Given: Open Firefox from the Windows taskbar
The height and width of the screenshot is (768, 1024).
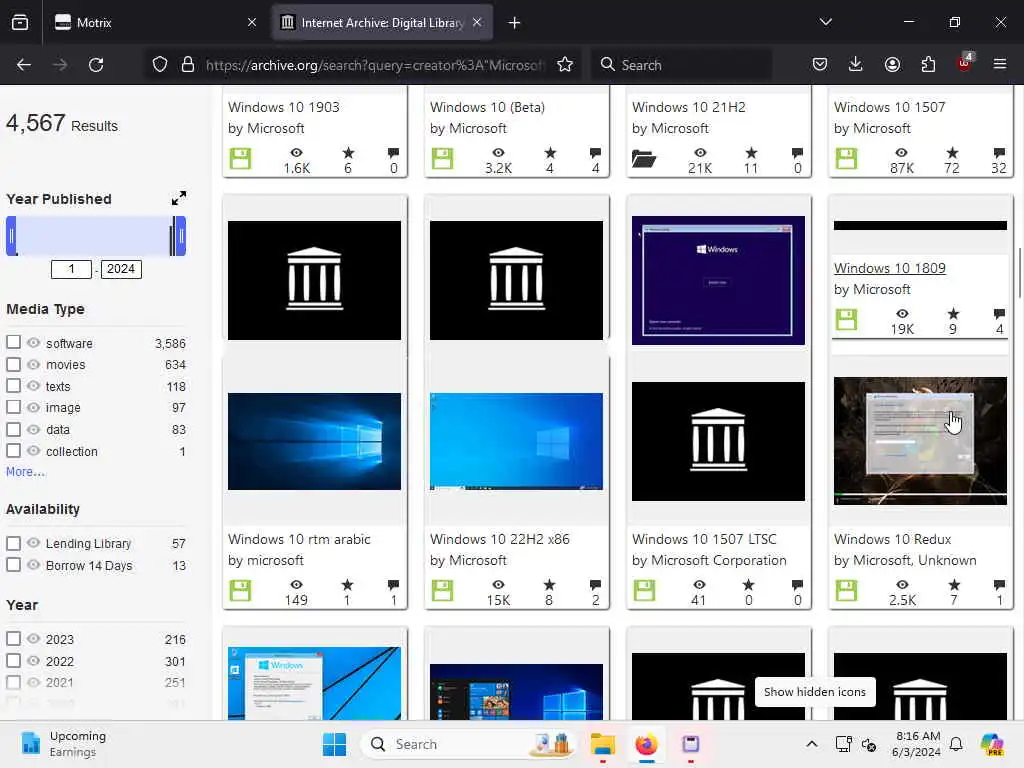Looking at the screenshot, I should pos(646,744).
